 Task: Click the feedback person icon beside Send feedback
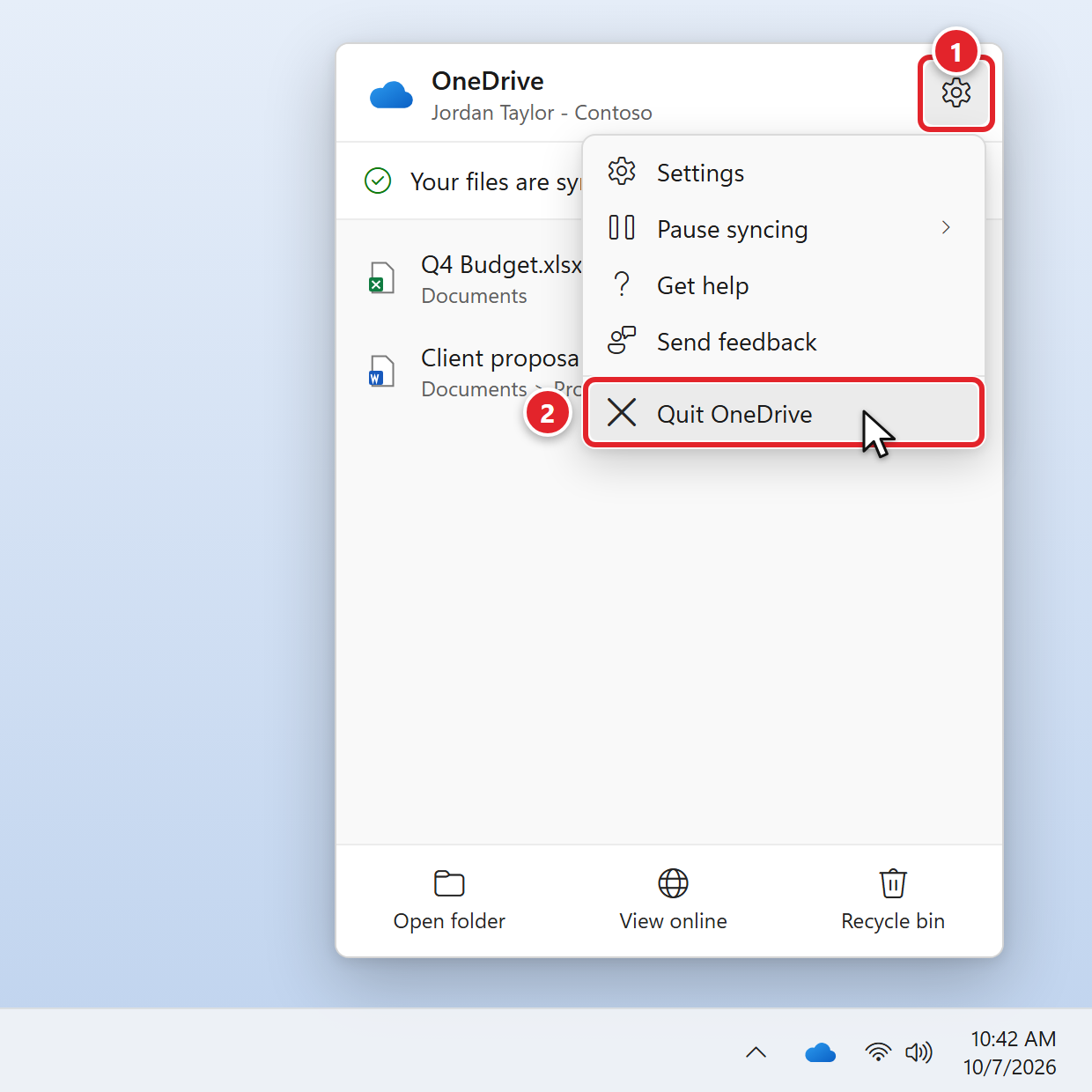click(x=622, y=340)
